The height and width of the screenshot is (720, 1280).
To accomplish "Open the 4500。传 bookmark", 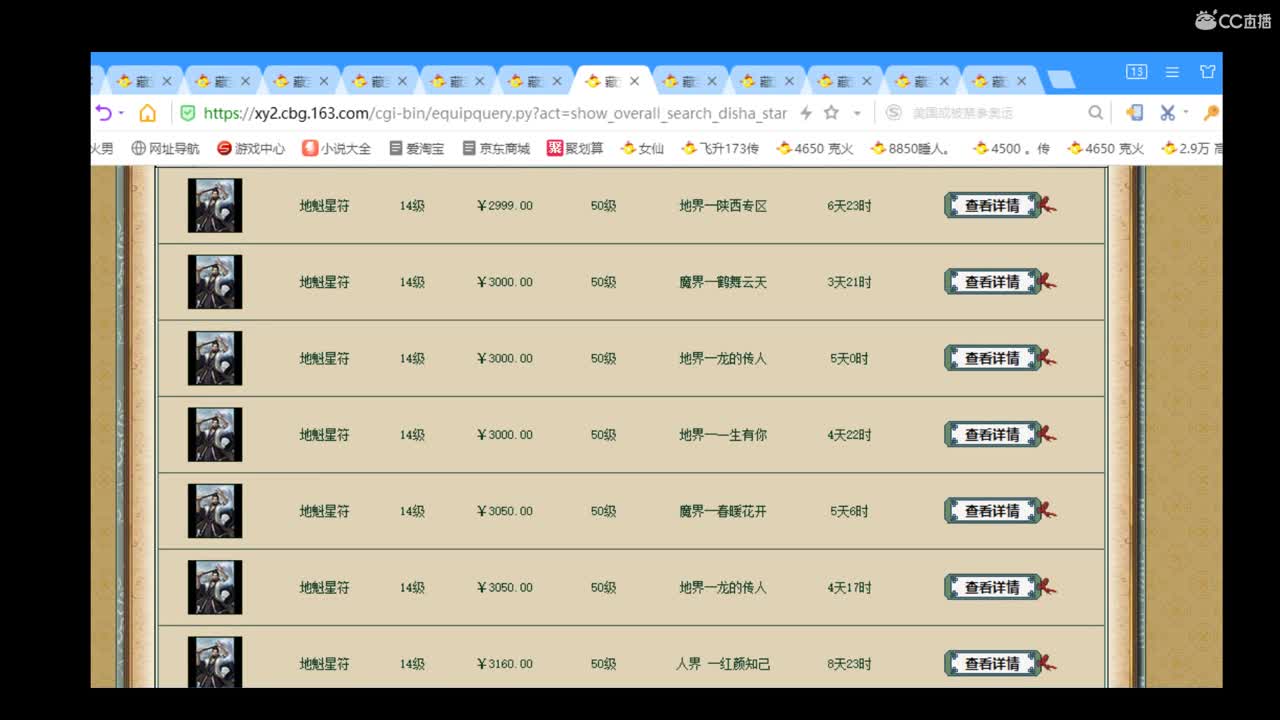I will click(1012, 148).
